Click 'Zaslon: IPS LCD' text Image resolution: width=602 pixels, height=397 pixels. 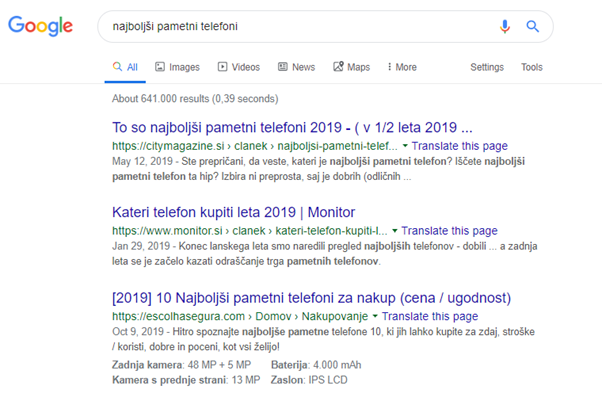tap(309, 380)
